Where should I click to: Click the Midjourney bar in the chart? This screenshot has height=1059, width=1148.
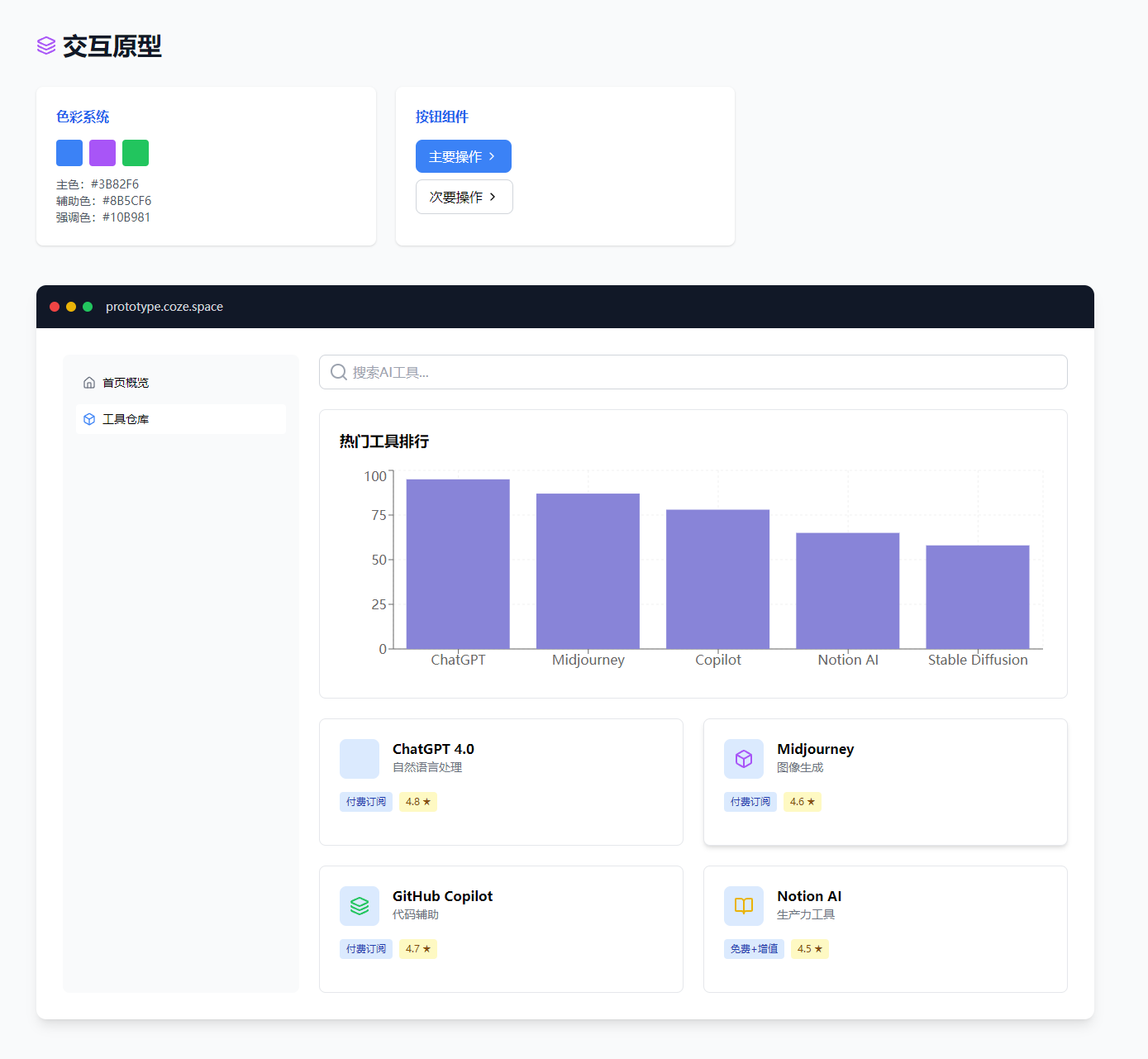coord(588,571)
